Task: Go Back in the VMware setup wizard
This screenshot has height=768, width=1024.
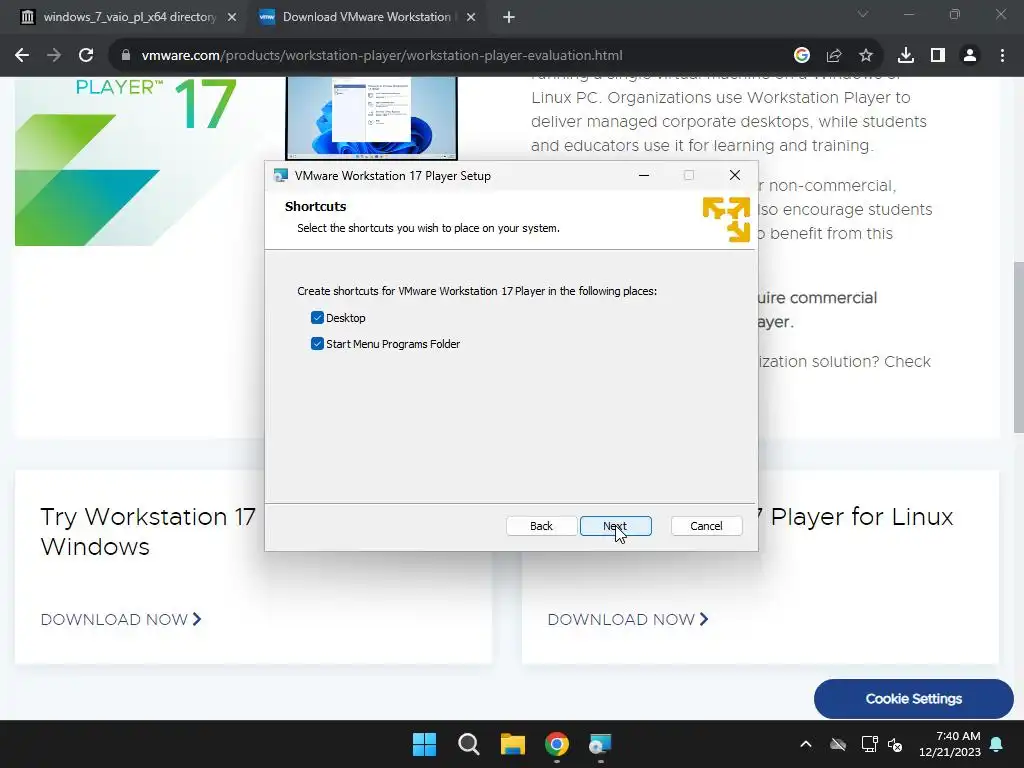Action: (541, 526)
